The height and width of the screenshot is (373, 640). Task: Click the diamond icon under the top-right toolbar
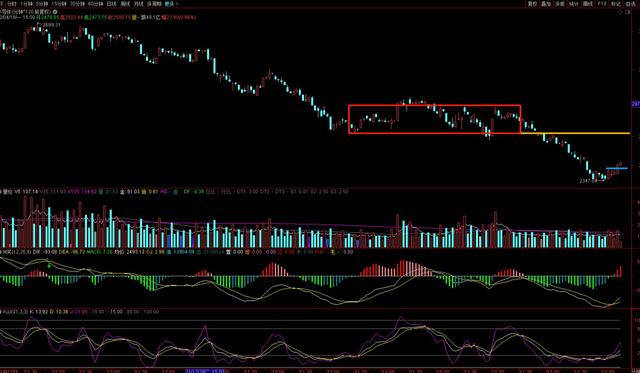(x=620, y=12)
